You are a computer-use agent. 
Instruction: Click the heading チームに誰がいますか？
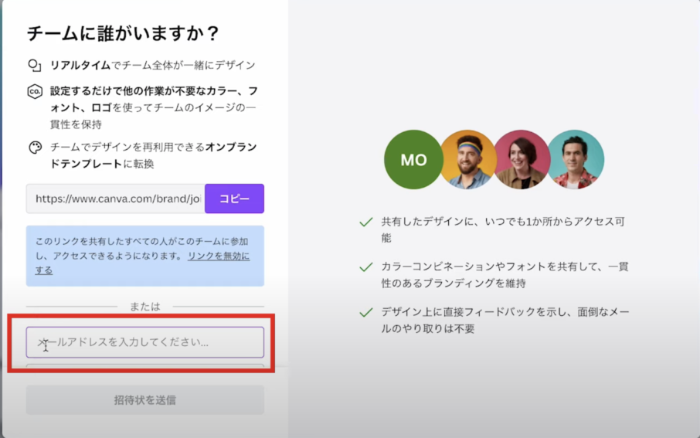[123, 33]
